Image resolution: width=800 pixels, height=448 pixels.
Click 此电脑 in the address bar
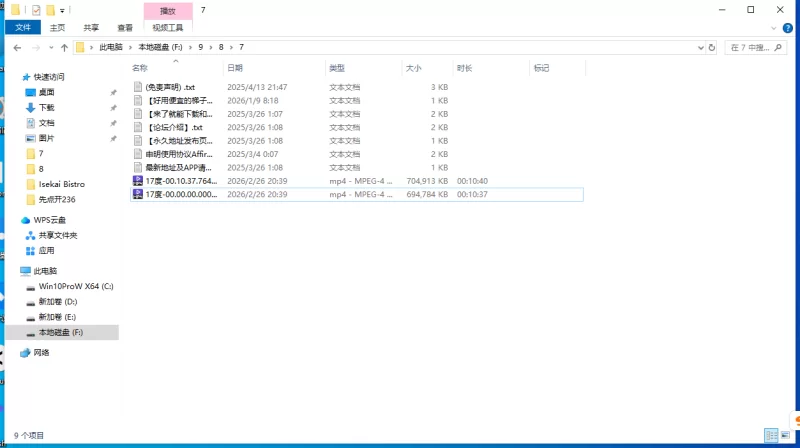tap(111, 47)
